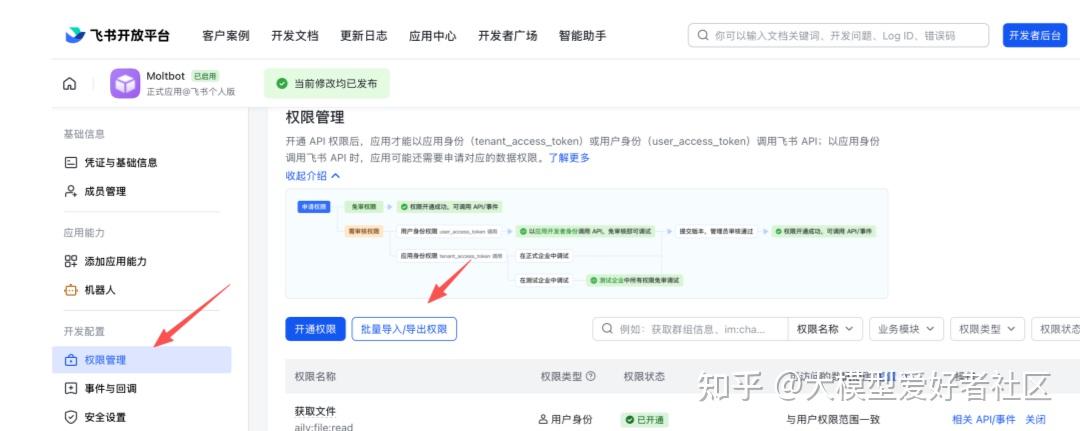The image size is (1080, 431).
Task: Click the 添加应用能力 grid icon
Action: pos(70,261)
